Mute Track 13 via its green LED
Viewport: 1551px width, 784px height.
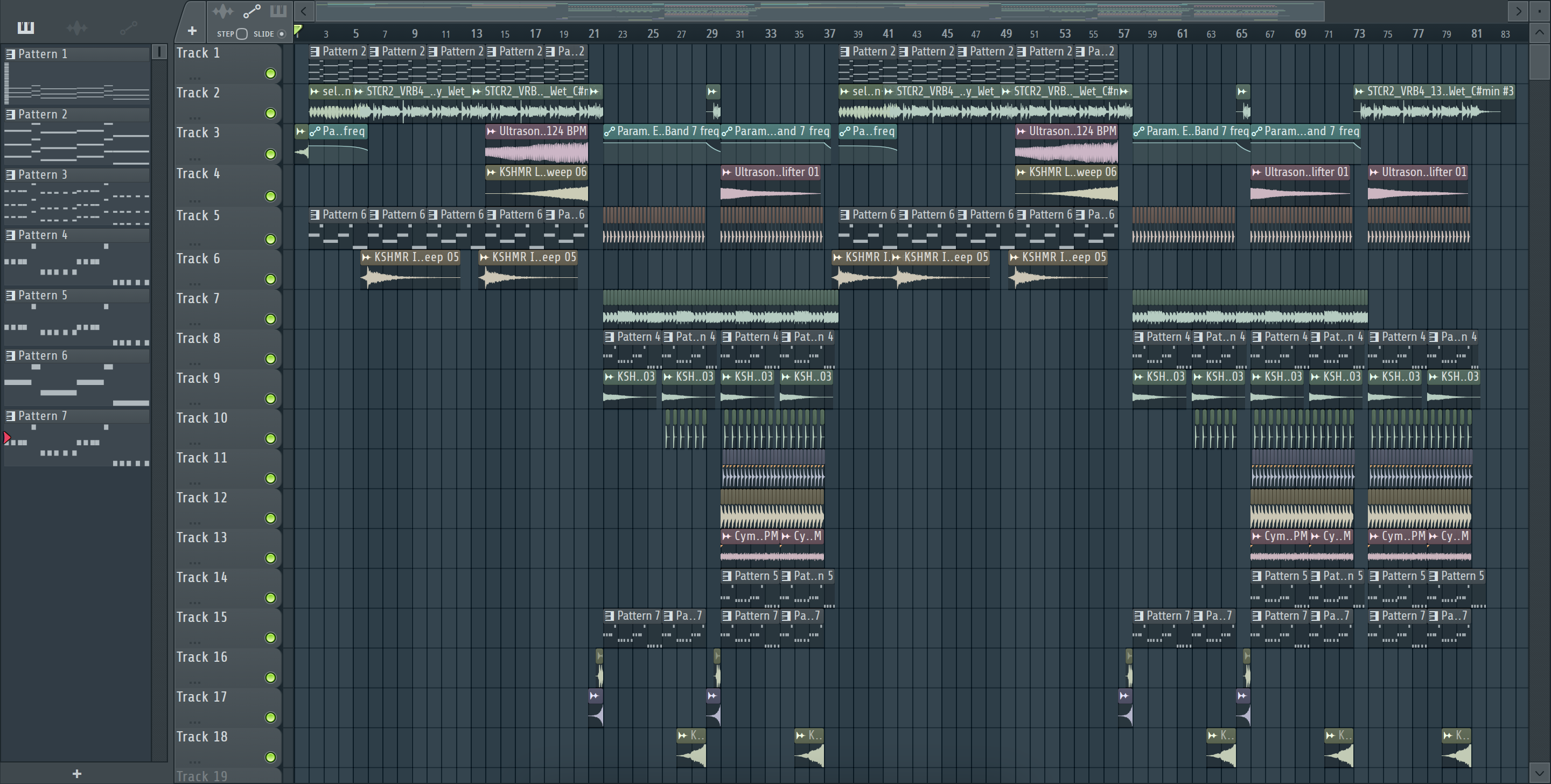coord(271,558)
